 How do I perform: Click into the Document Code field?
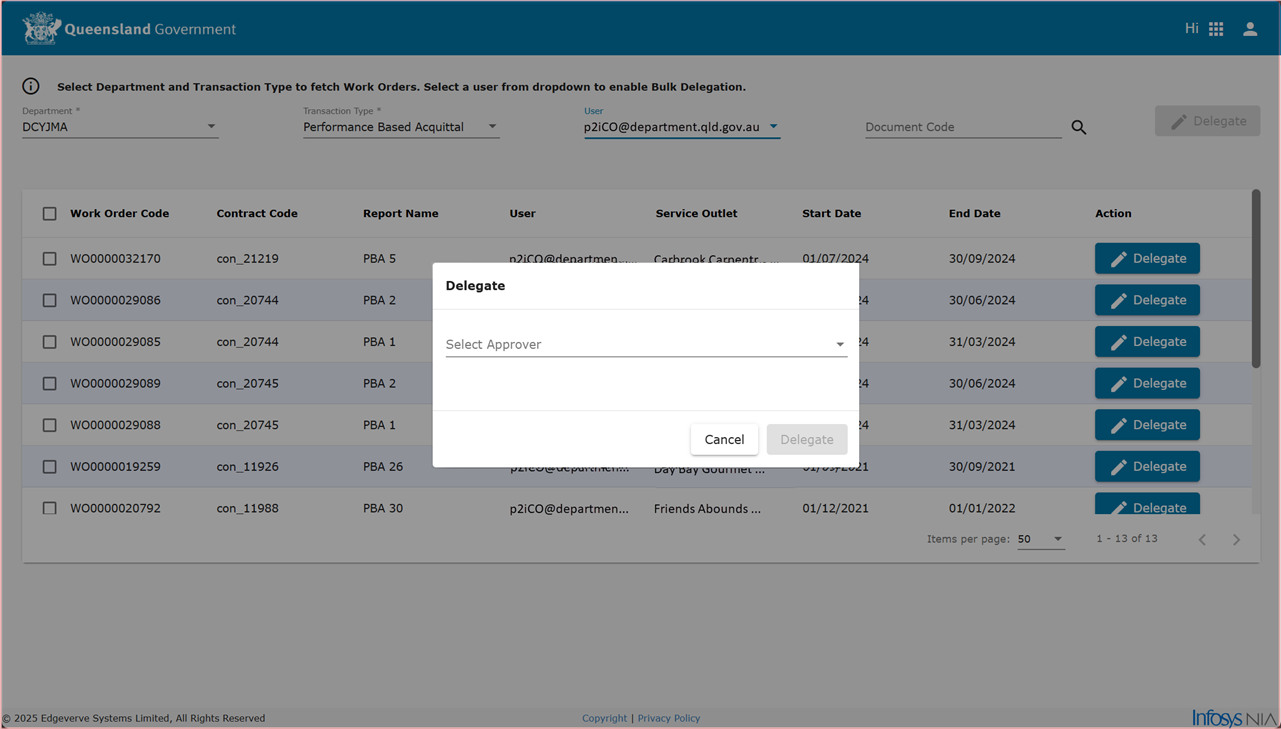[962, 127]
